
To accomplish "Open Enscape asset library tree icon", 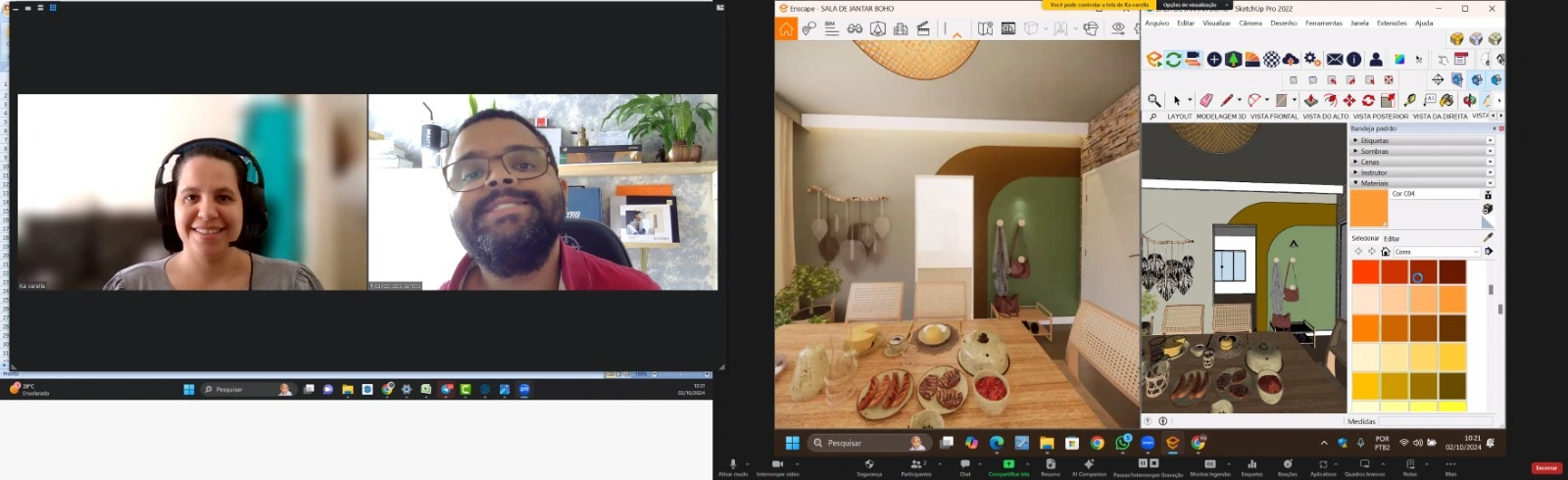I will point(1233,60).
